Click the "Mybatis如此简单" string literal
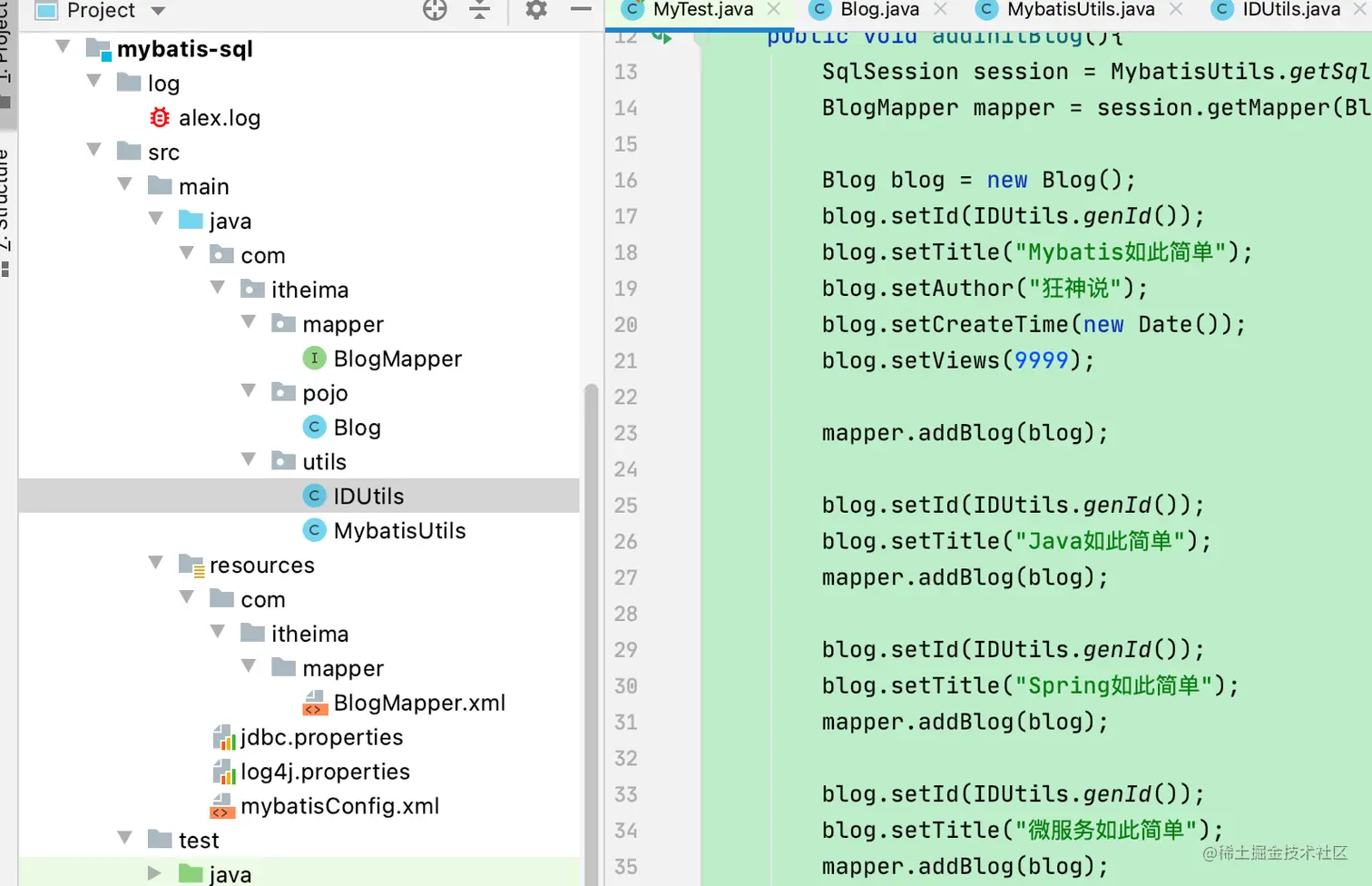 pos(1121,251)
